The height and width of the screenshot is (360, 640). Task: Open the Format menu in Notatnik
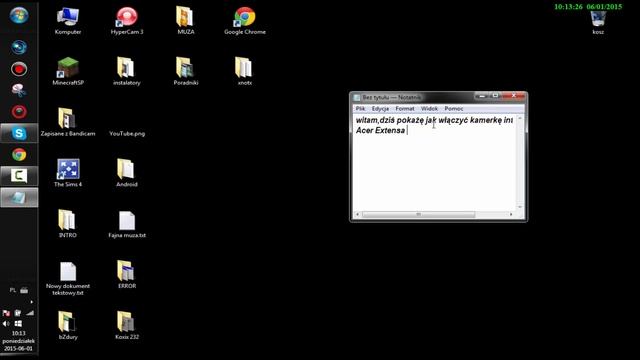pos(405,109)
